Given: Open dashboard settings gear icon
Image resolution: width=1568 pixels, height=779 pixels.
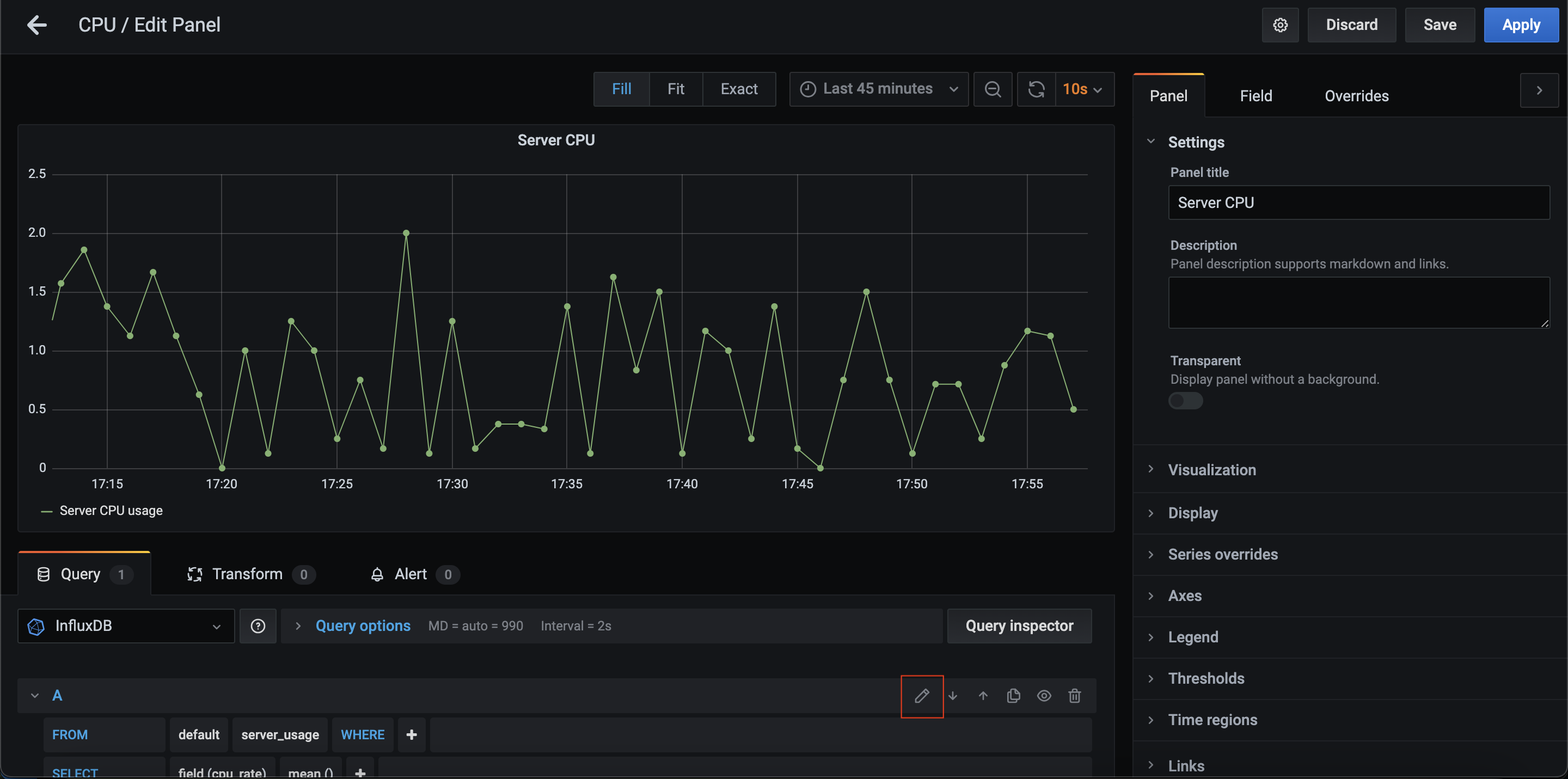Looking at the screenshot, I should tap(1280, 25).
